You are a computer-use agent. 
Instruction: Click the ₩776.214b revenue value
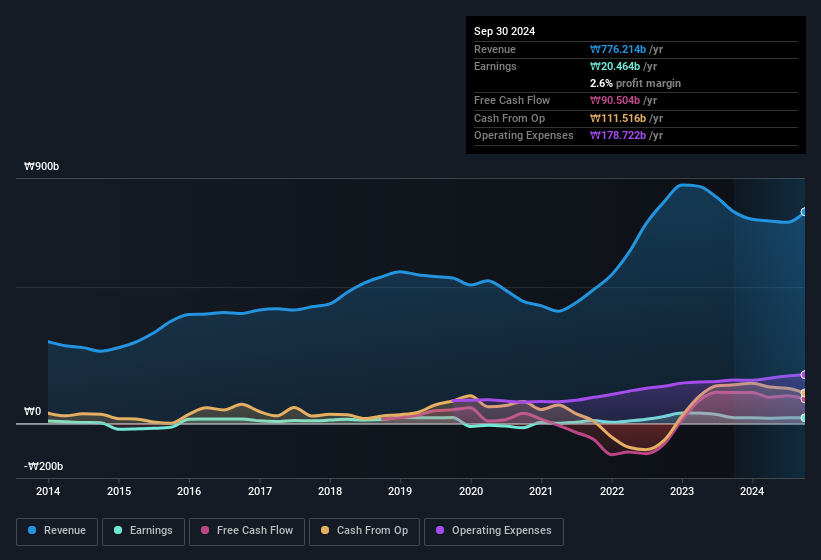618,49
